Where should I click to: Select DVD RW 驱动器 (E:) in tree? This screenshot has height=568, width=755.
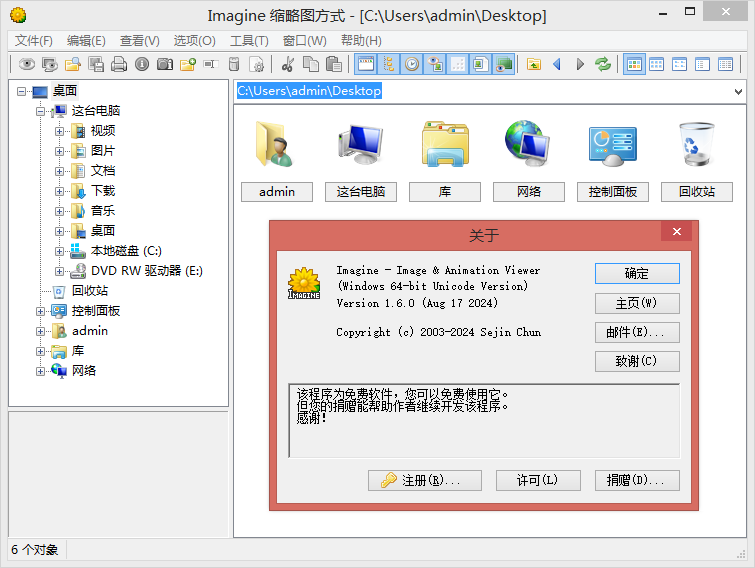coord(147,271)
